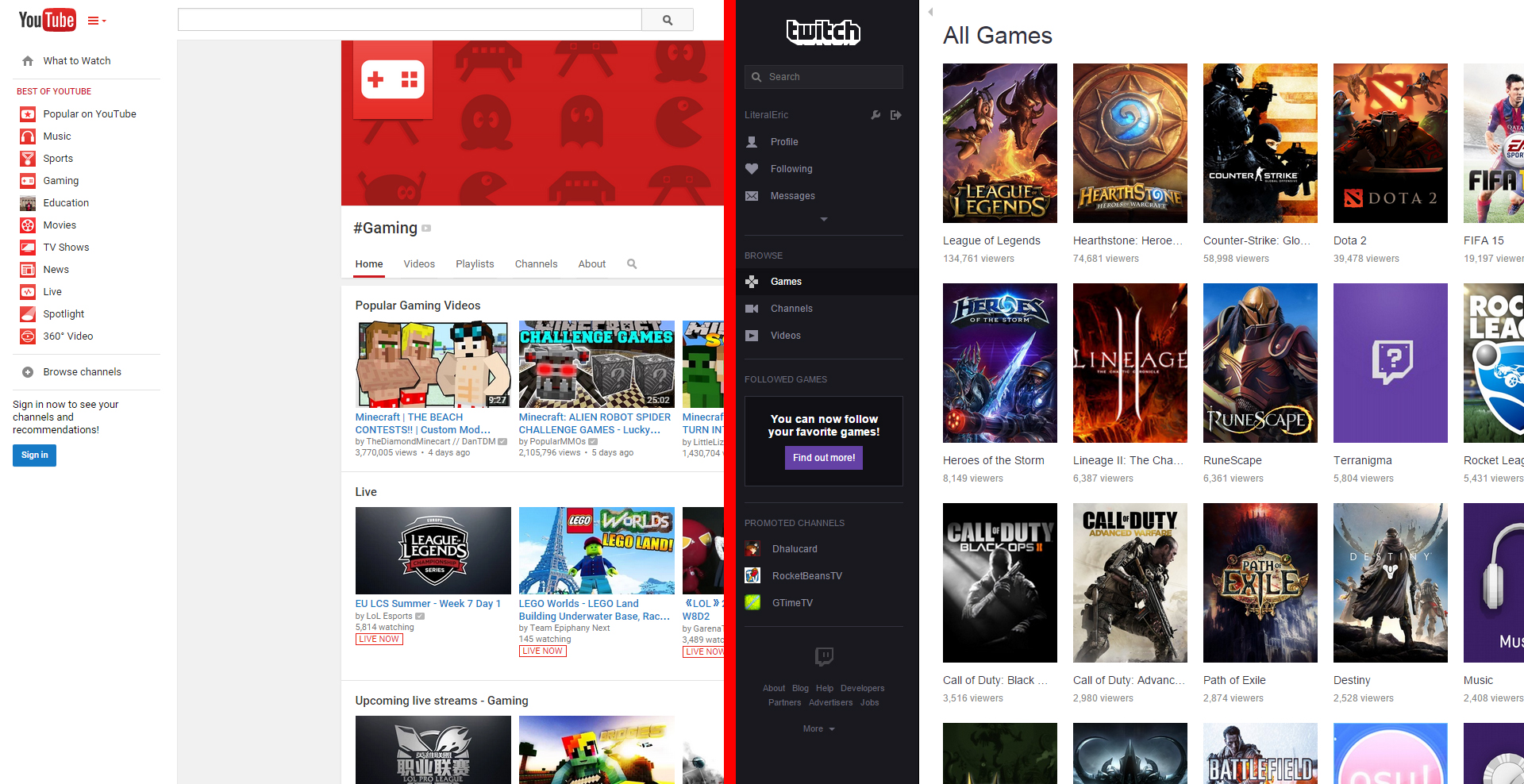1524x784 pixels.
Task: Click the Twitch logo
Action: pos(824,32)
